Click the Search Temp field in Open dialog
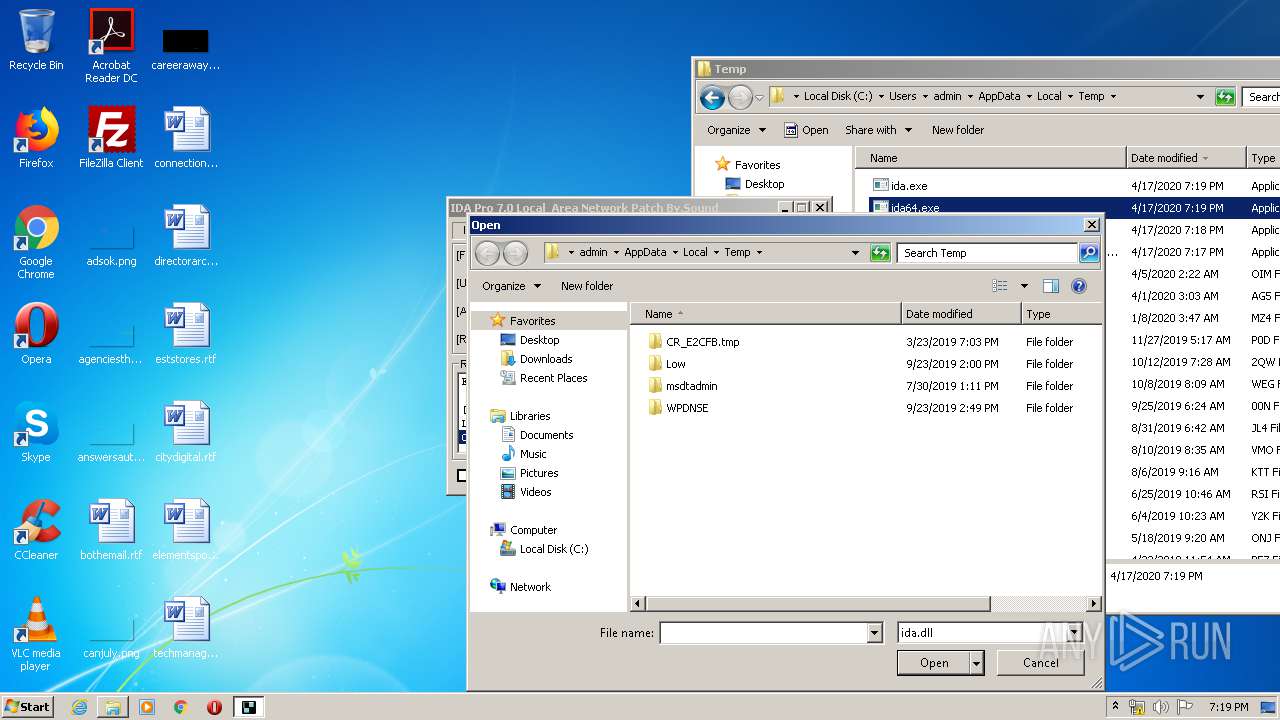Image resolution: width=1280 pixels, height=720 pixels. 988,253
